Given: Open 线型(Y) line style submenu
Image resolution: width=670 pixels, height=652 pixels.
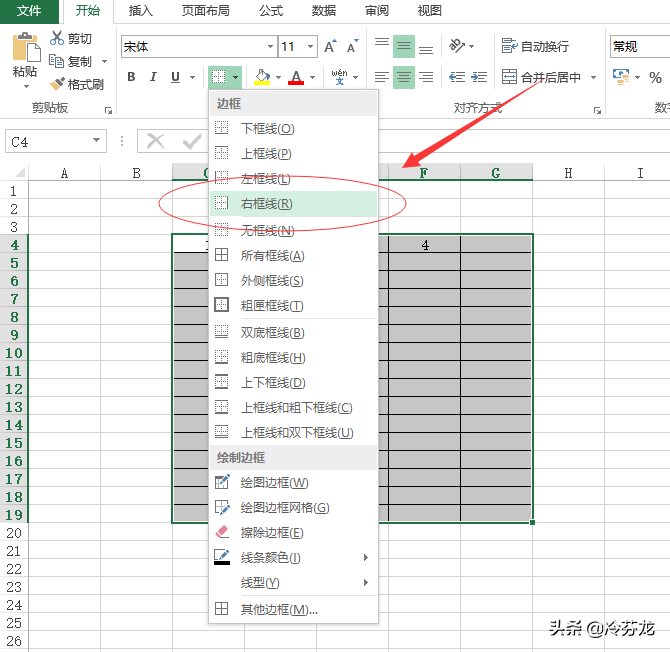Looking at the screenshot, I should [294, 583].
